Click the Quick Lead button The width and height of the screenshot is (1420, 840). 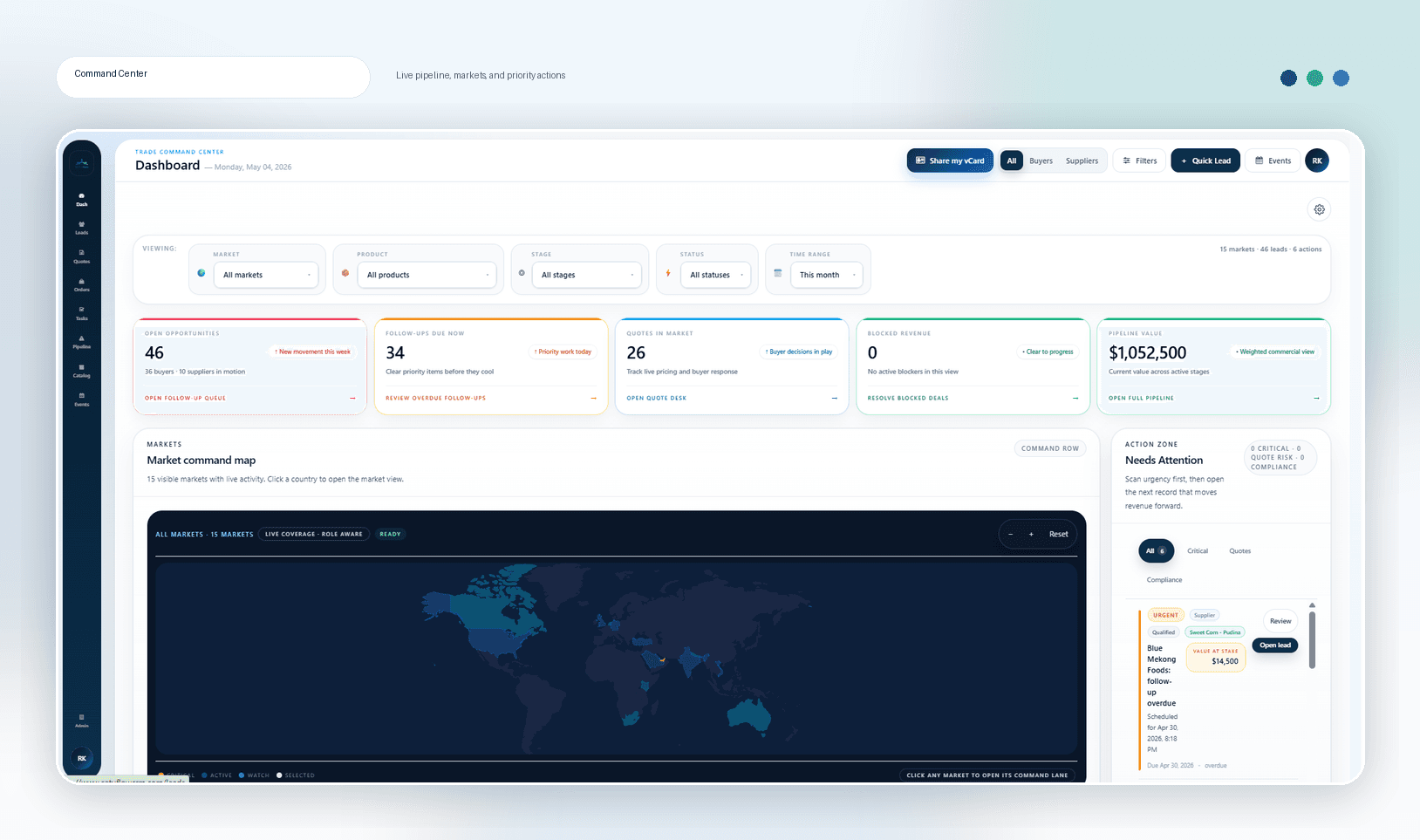click(x=1205, y=160)
